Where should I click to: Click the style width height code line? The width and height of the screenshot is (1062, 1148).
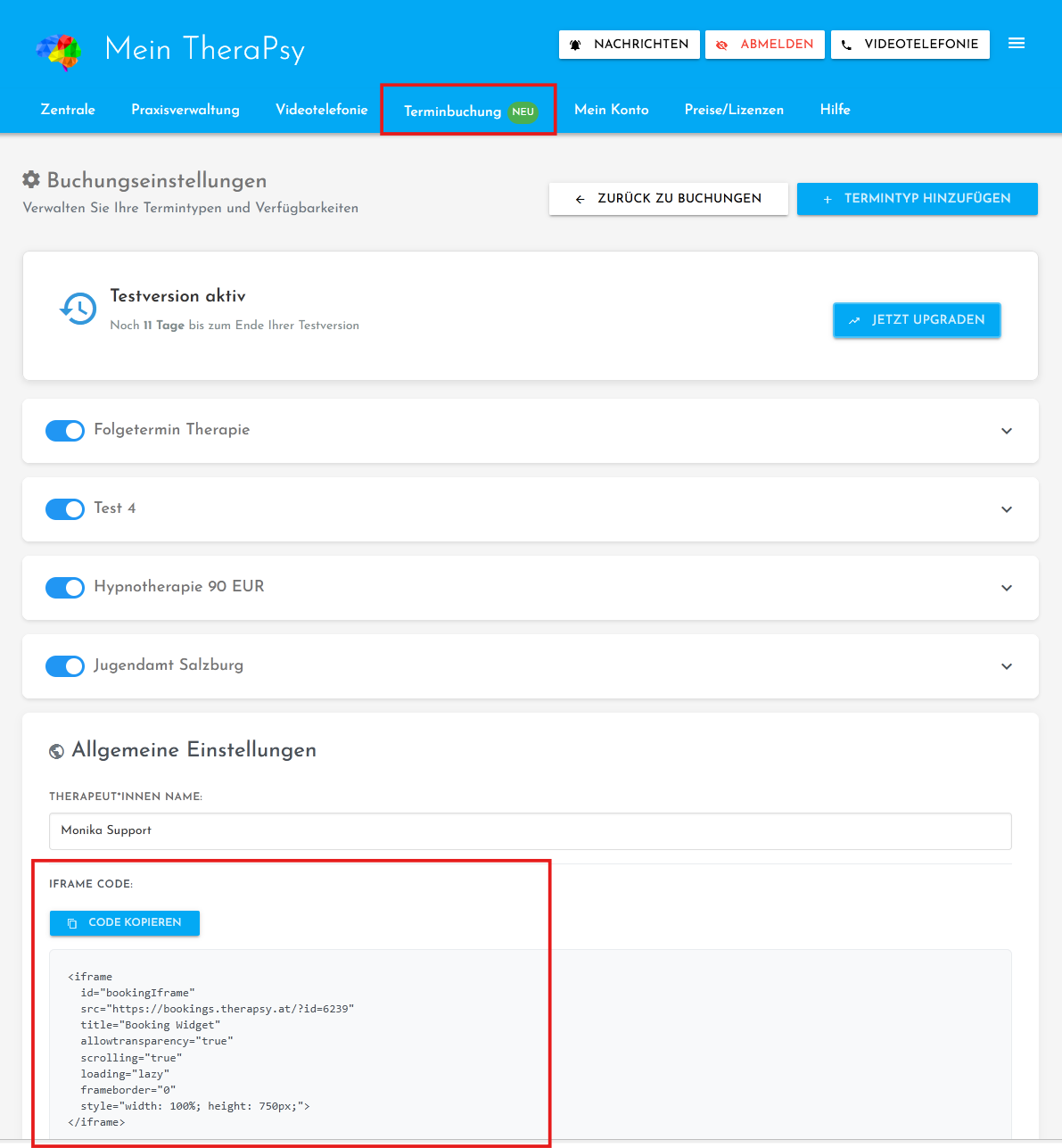[x=195, y=1106]
